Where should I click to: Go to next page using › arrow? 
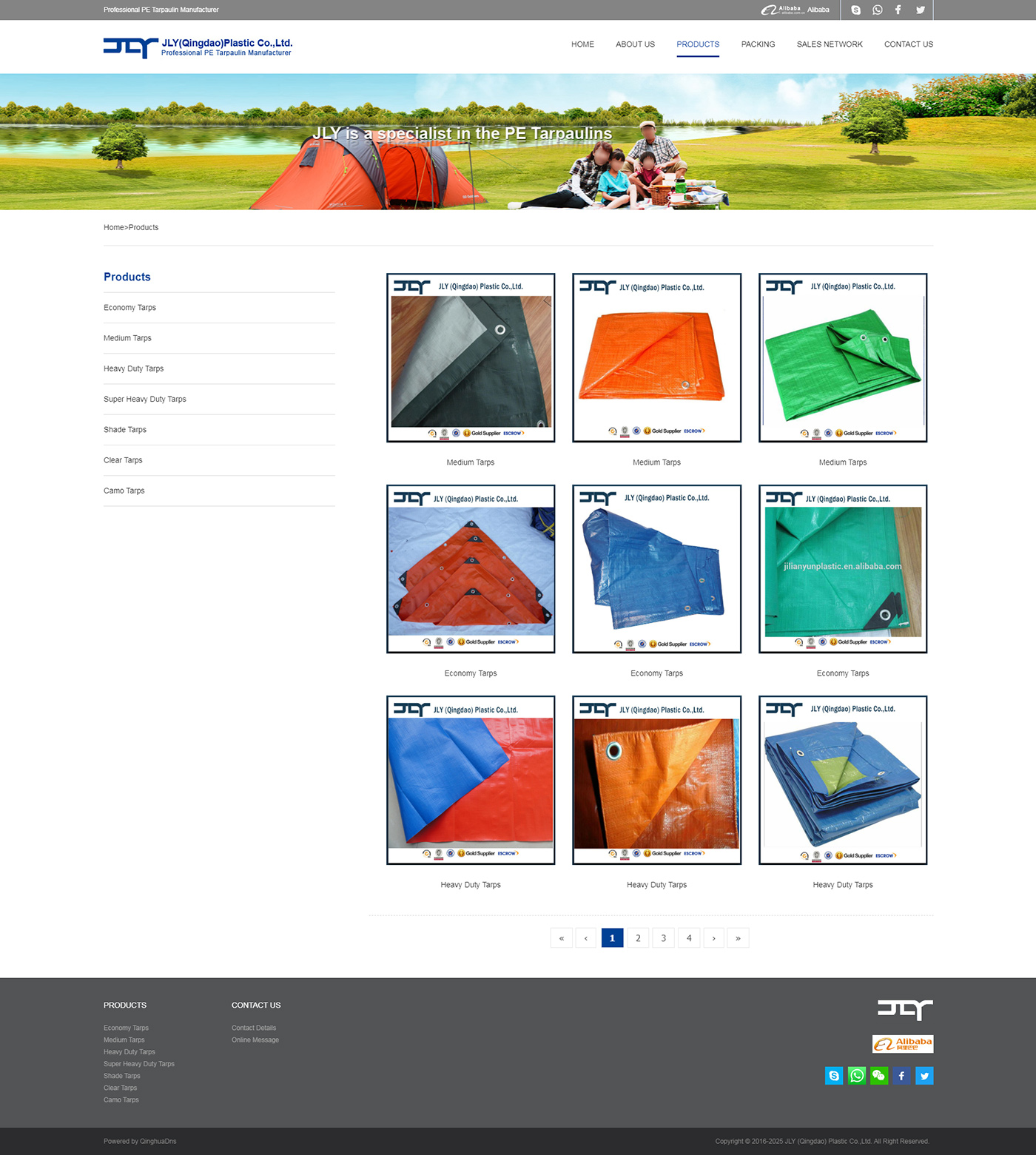coord(713,938)
